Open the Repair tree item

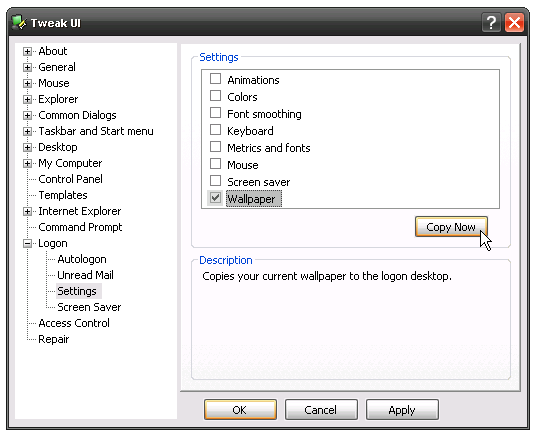pos(53,339)
